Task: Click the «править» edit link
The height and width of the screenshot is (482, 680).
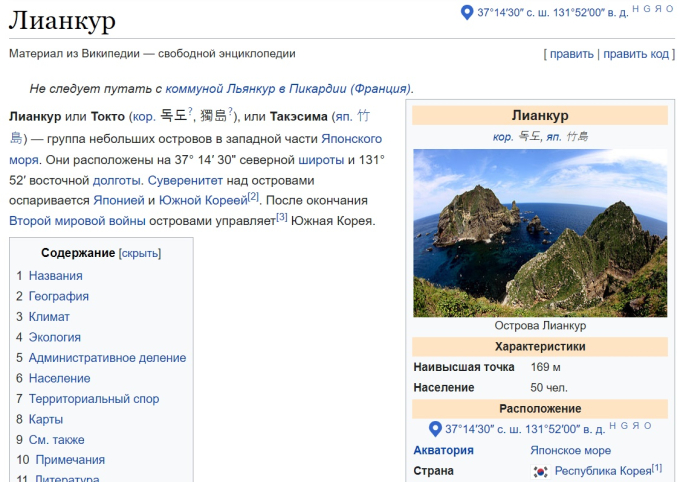Action: click(x=572, y=54)
